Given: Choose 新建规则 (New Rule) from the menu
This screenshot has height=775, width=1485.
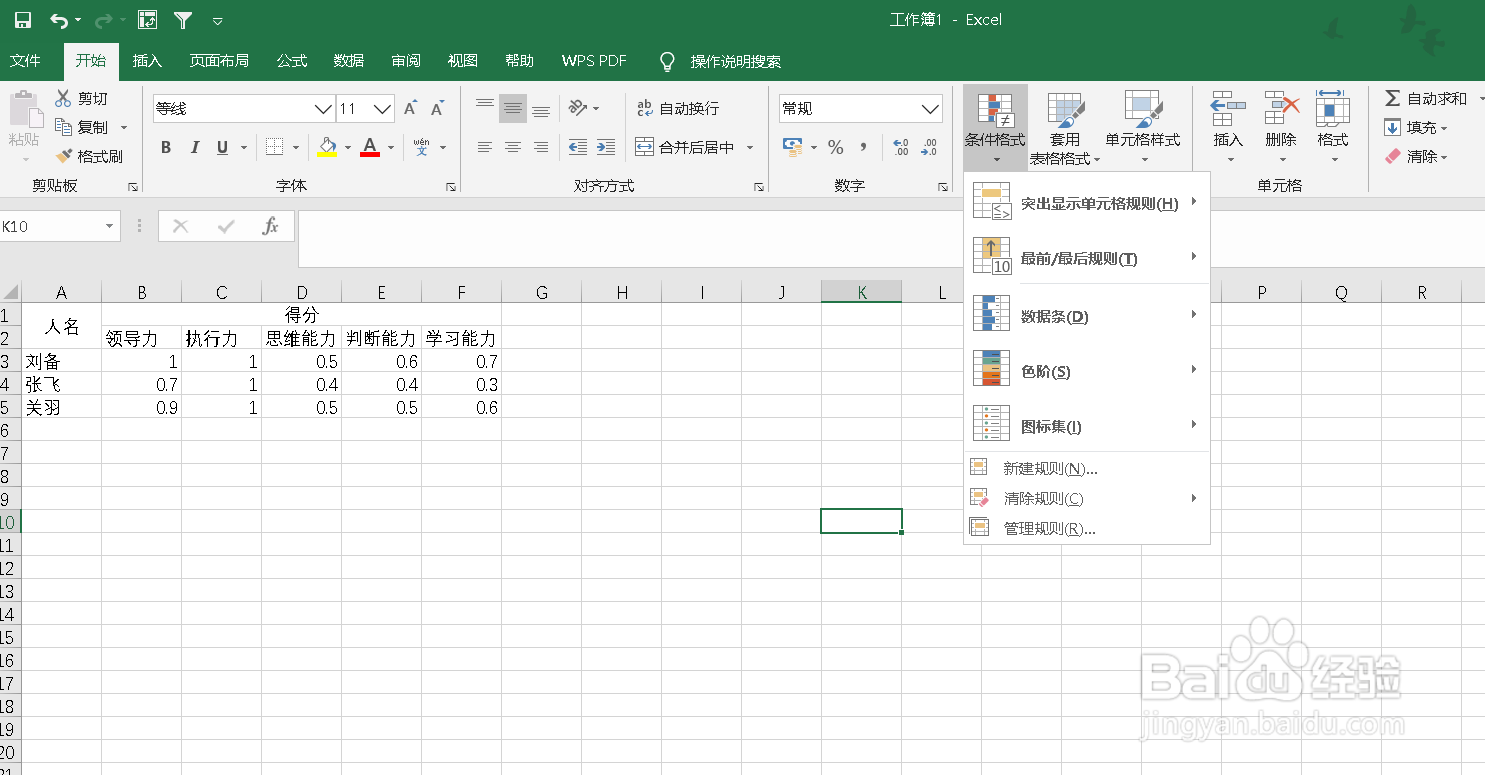Looking at the screenshot, I should coord(1047,467).
